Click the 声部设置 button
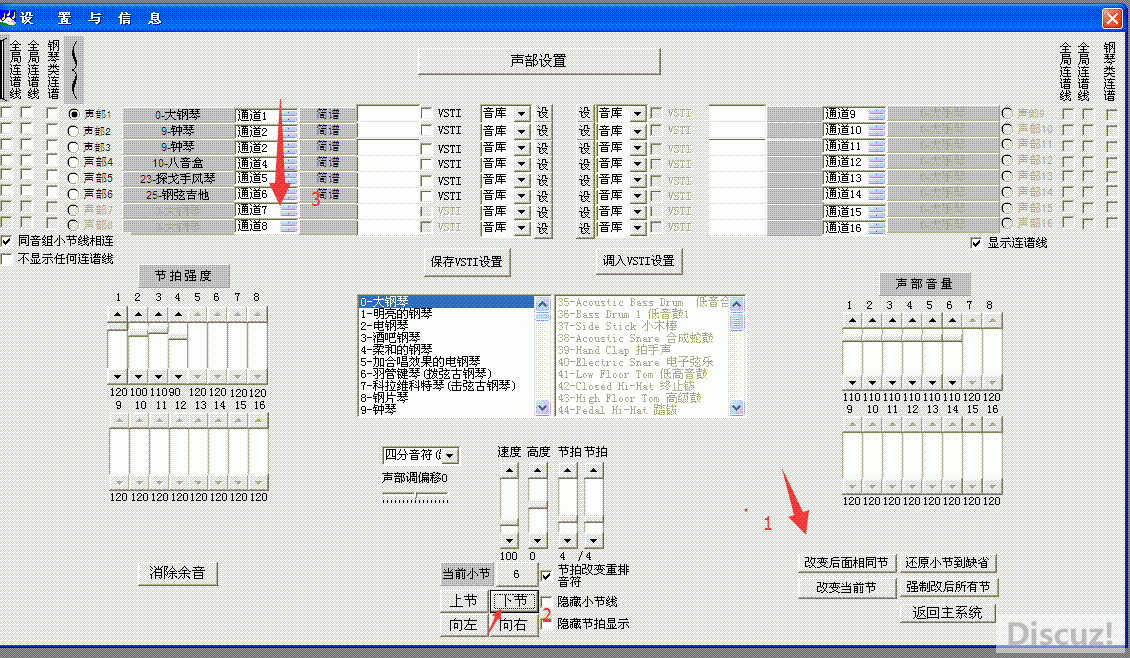The height and width of the screenshot is (658, 1130). click(539, 61)
